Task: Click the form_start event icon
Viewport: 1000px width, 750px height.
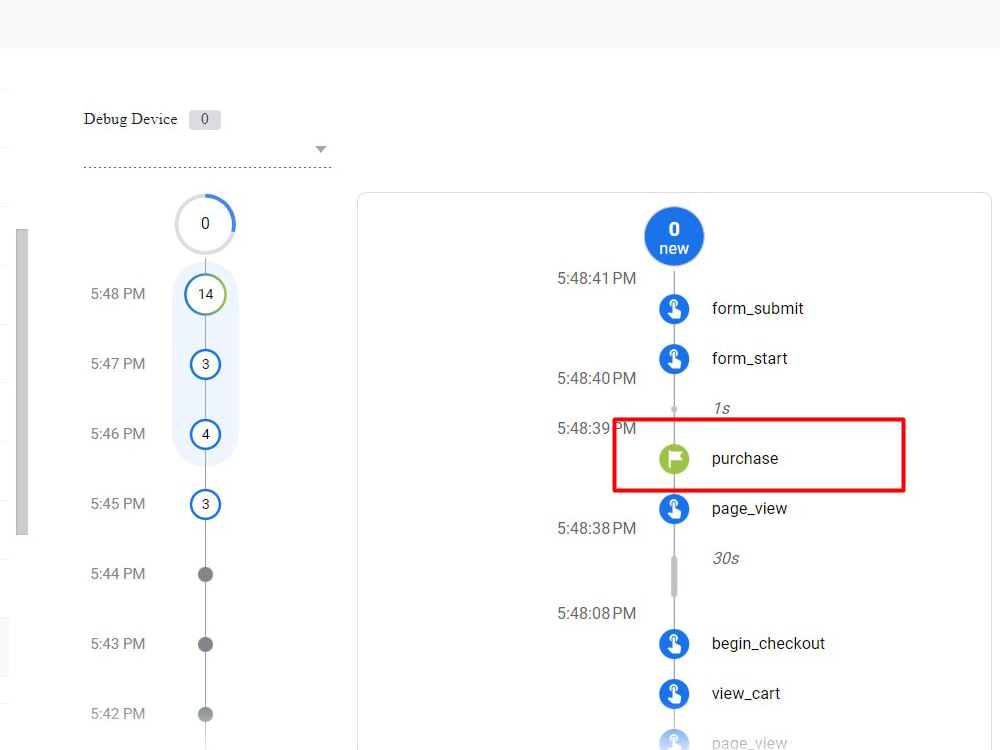Action: [x=674, y=358]
